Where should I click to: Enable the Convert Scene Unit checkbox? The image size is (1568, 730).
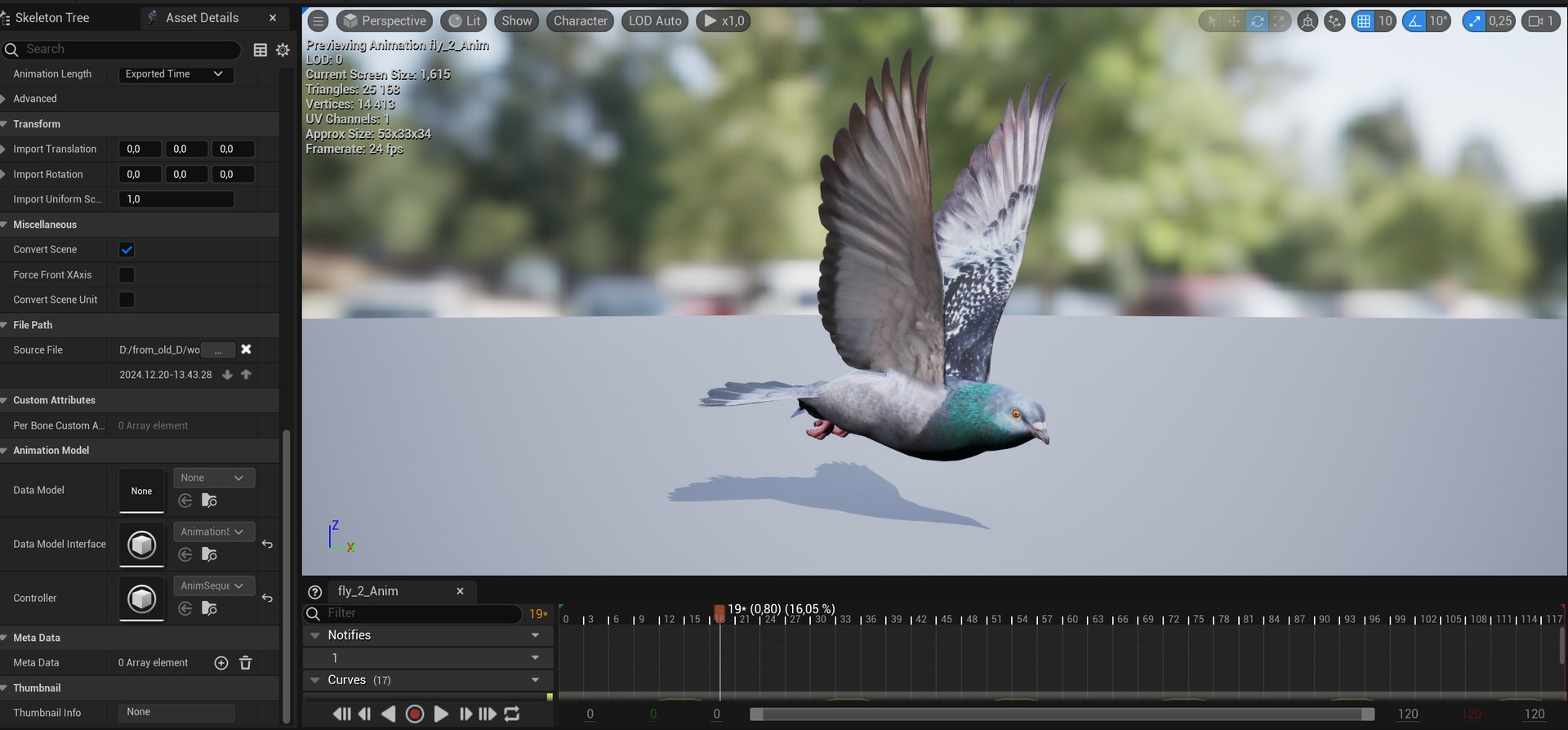tap(127, 300)
